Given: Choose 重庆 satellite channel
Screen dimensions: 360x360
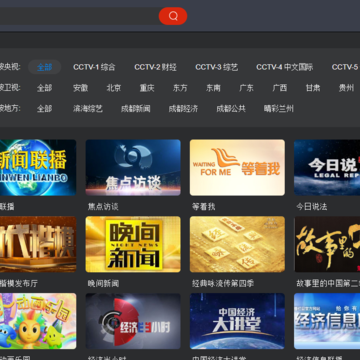Looking at the screenshot, I should (x=147, y=88).
